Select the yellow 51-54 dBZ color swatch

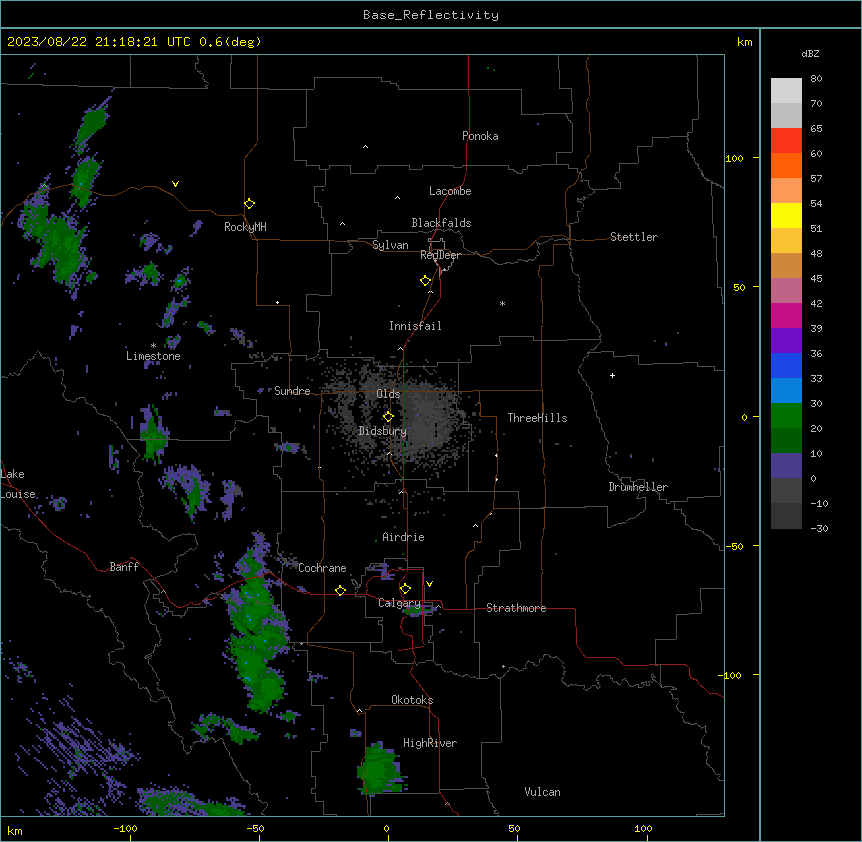[x=786, y=215]
